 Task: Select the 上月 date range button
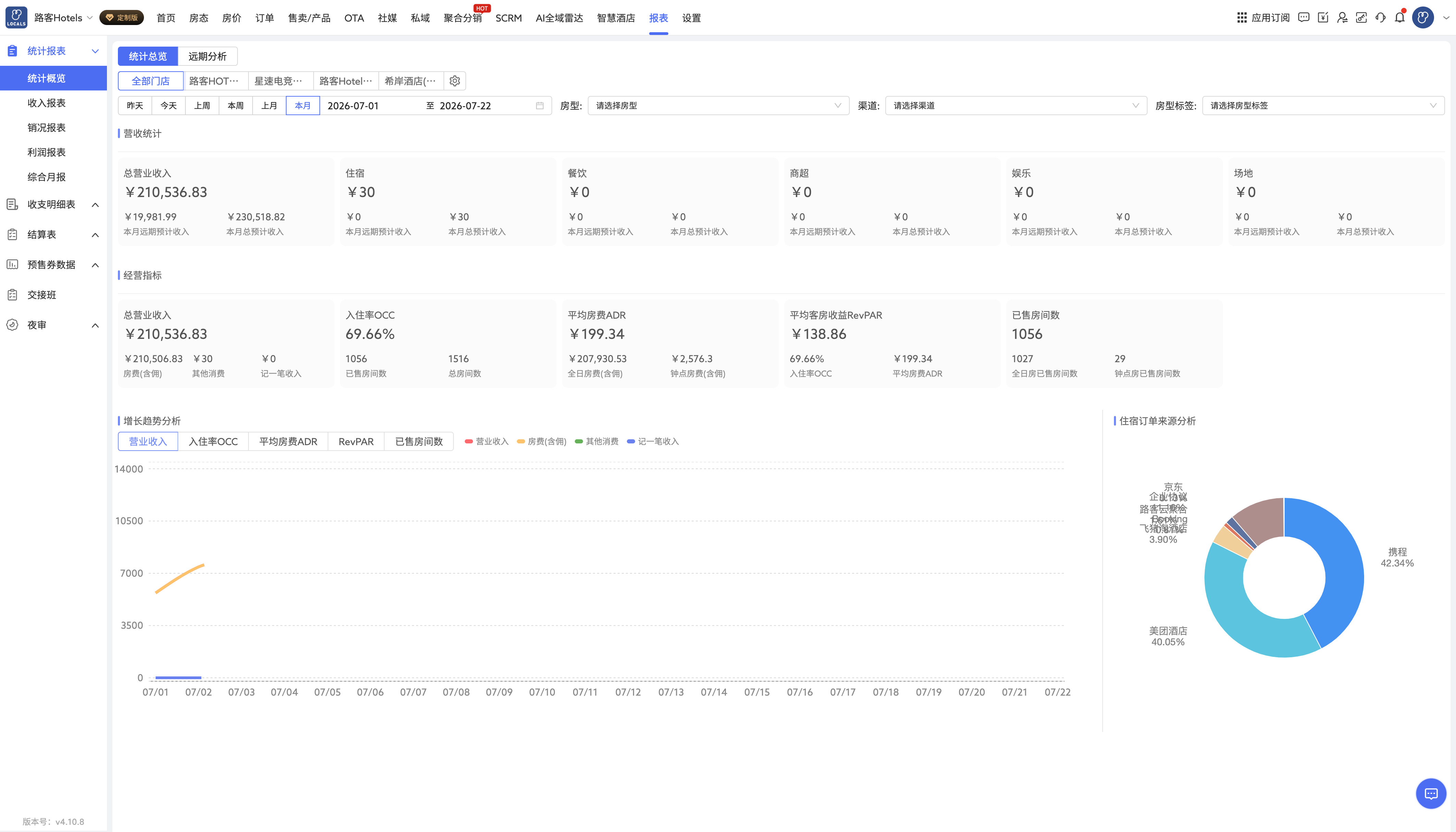(269, 106)
